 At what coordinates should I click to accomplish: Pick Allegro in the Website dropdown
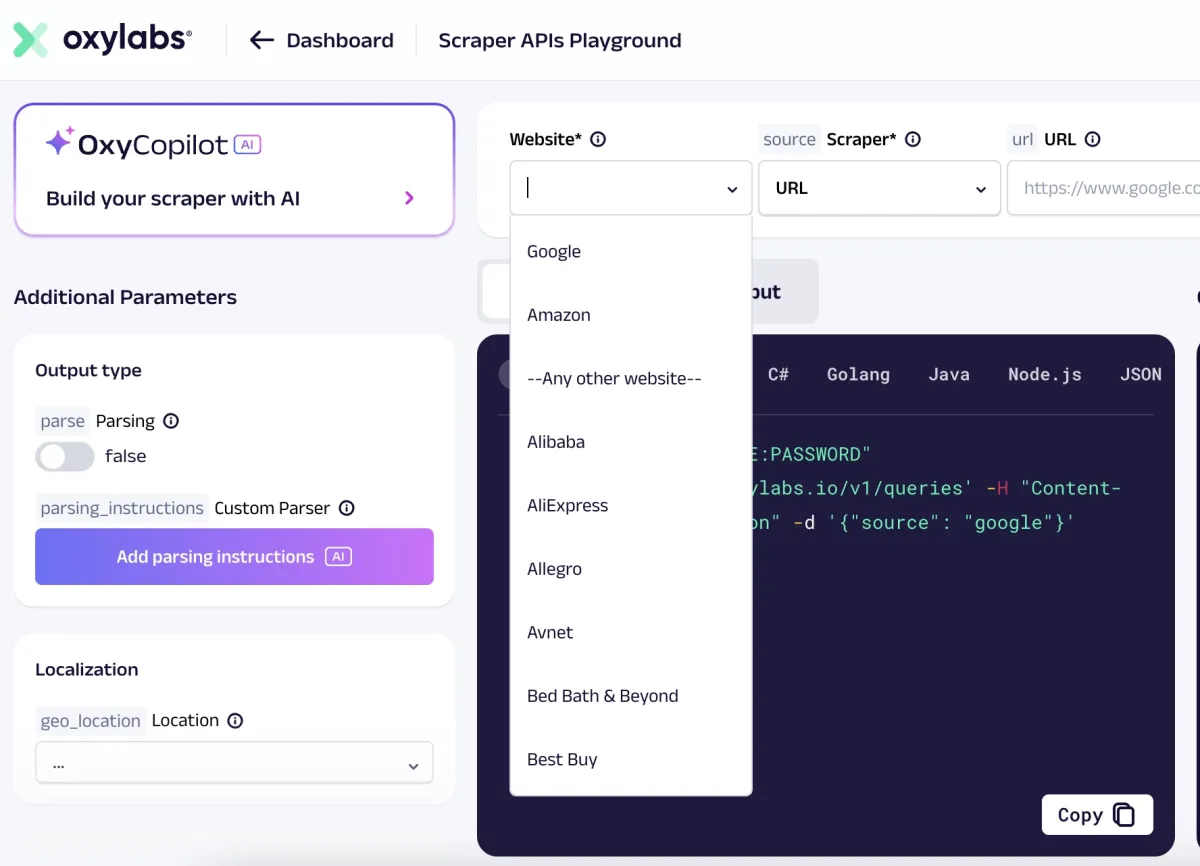coord(631,569)
